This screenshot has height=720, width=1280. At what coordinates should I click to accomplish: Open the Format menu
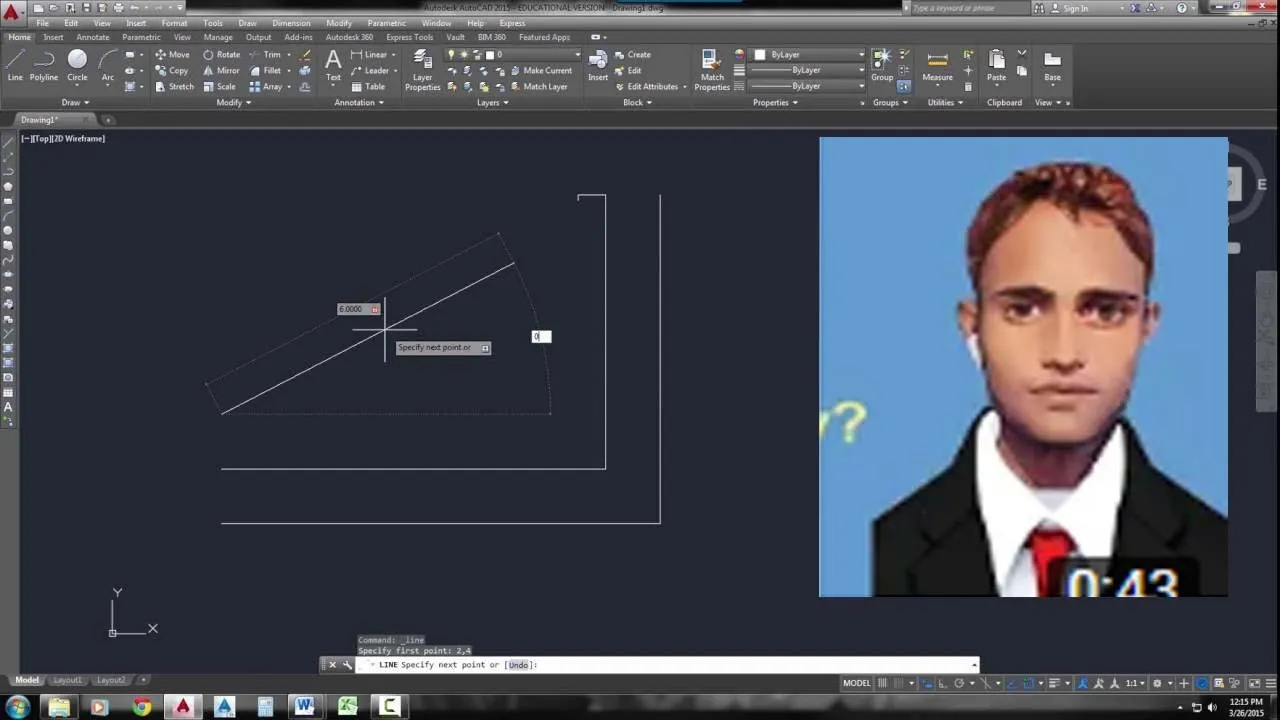pyautogui.click(x=174, y=23)
